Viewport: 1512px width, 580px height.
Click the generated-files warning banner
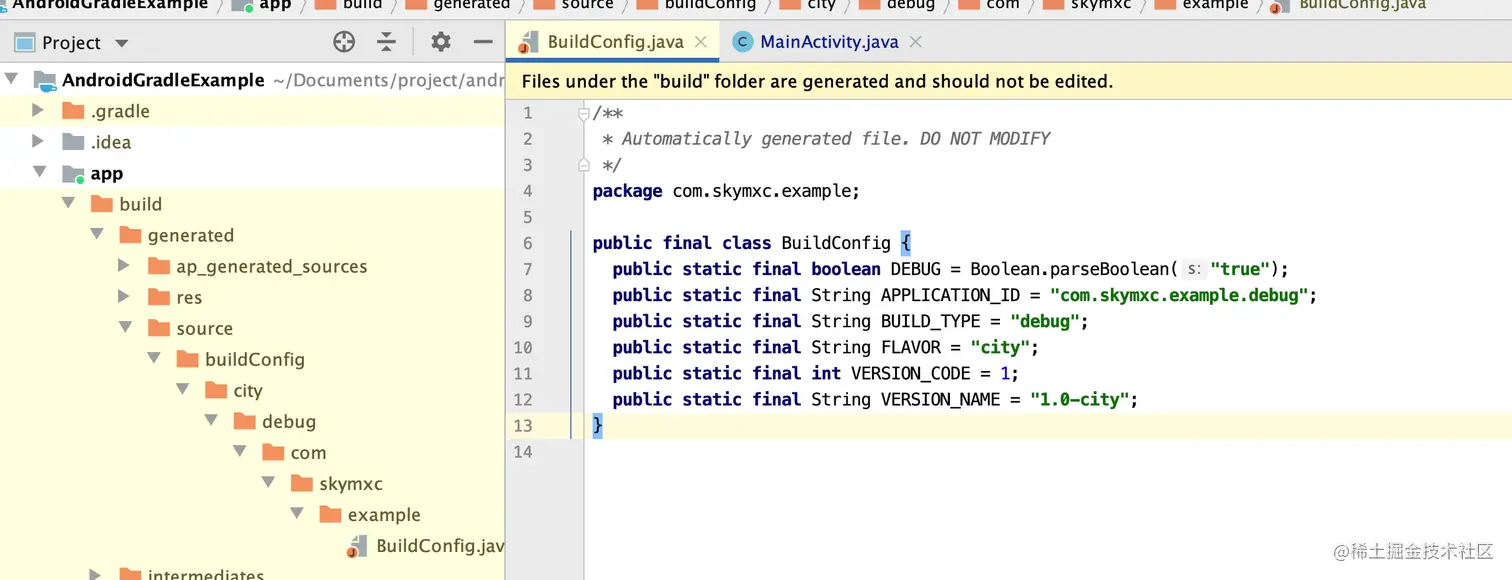(1009, 81)
